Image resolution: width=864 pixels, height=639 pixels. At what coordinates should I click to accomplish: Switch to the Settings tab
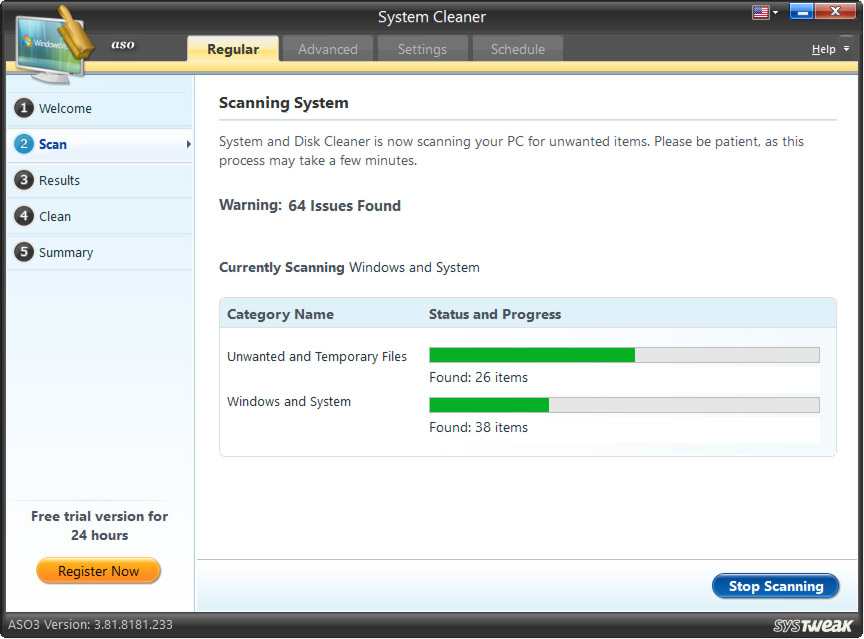(422, 48)
